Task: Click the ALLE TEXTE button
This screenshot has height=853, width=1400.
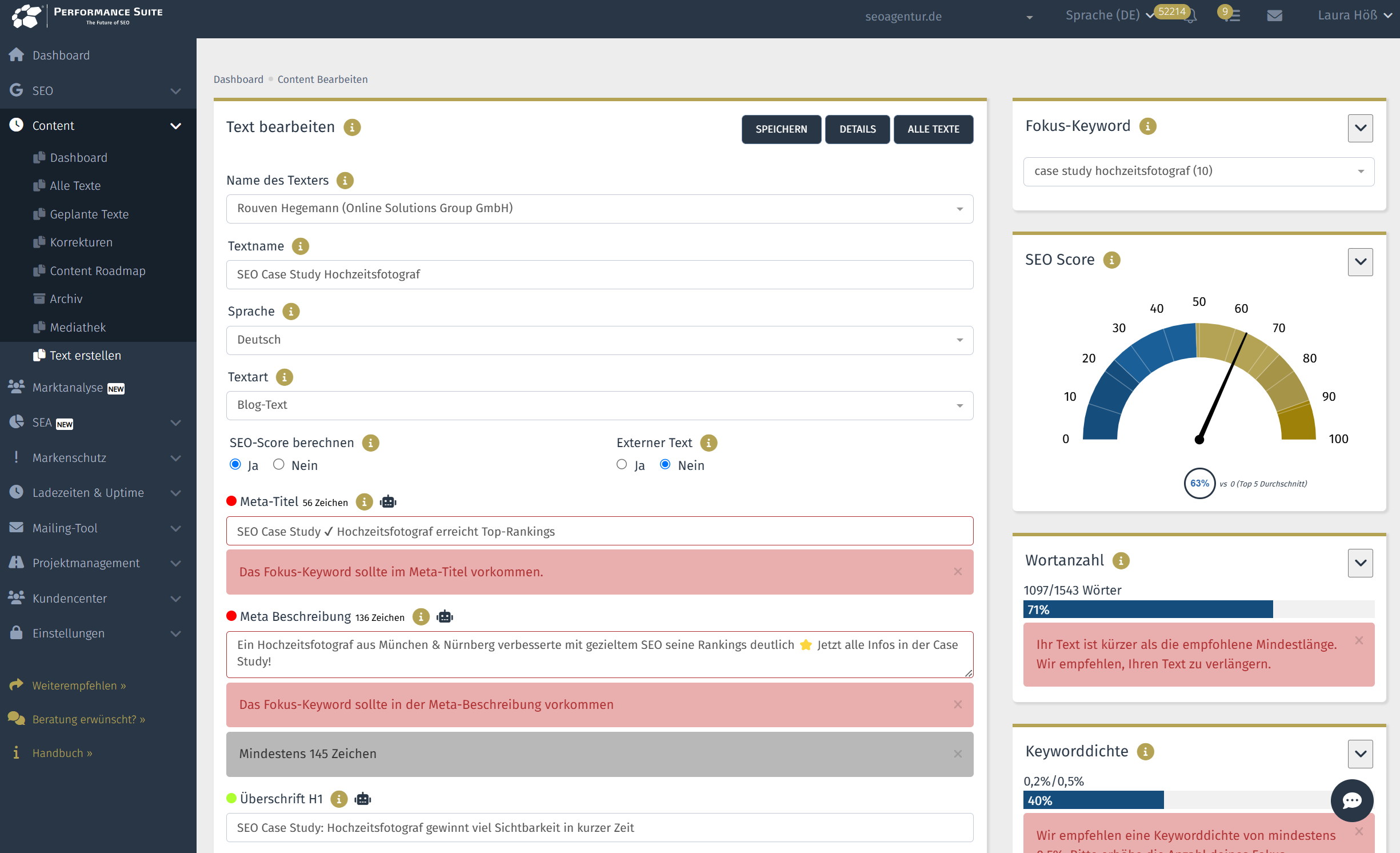Action: pos(933,129)
